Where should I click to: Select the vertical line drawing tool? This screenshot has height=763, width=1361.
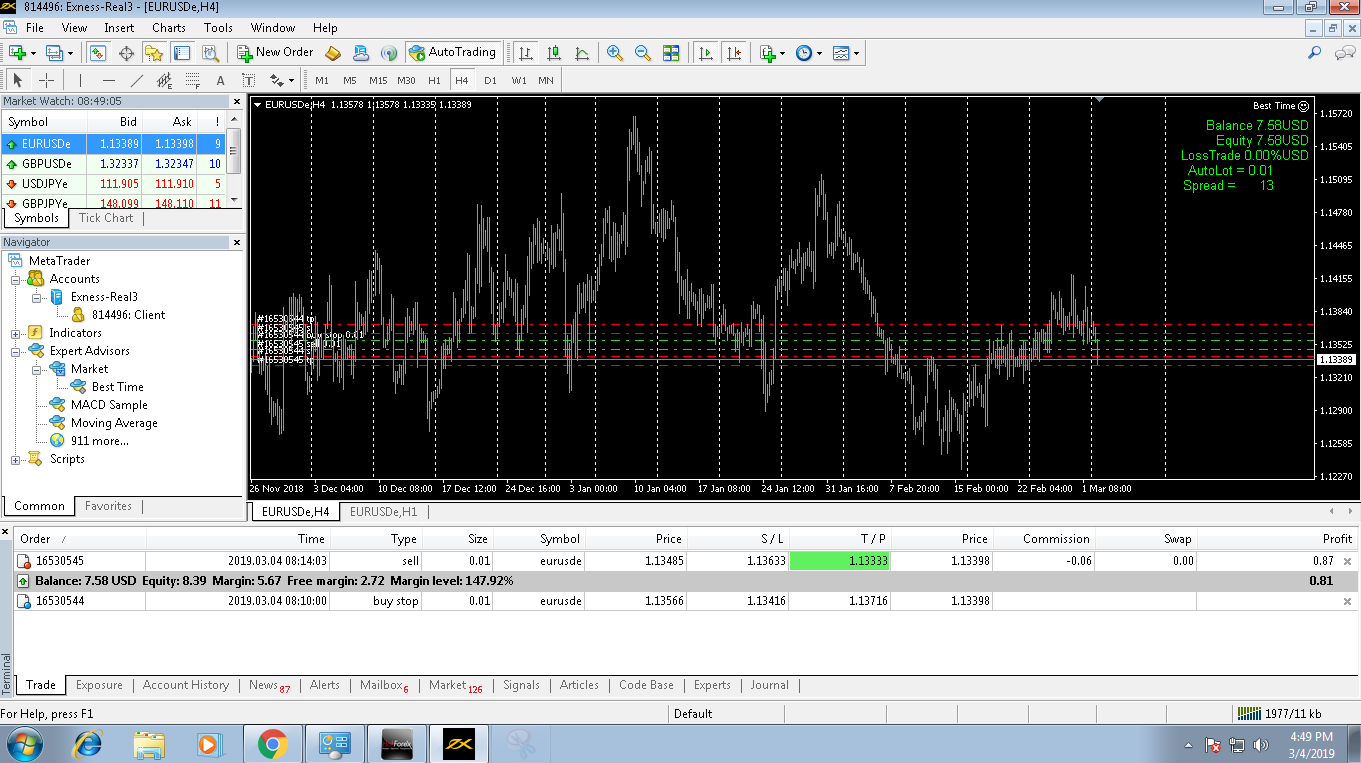(x=81, y=80)
